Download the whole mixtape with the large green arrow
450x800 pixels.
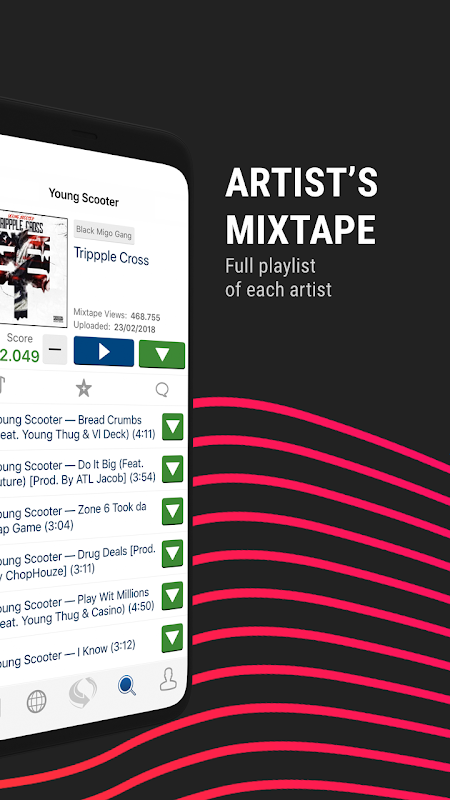[x=162, y=354]
